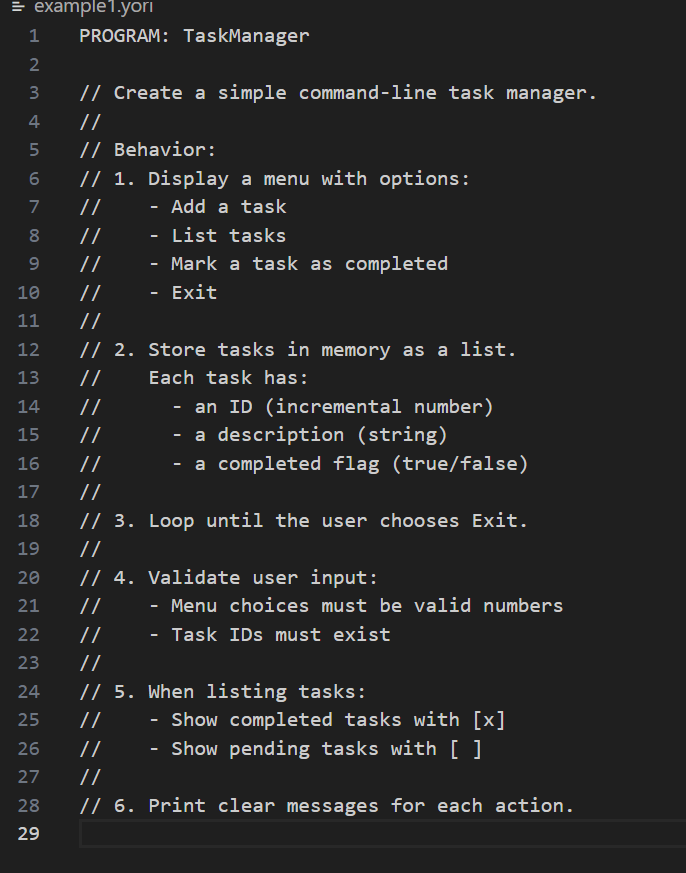The width and height of the screenshot is (686, 873).
Task: Click the "Behavior:" comment line
Action: [165, 151]
